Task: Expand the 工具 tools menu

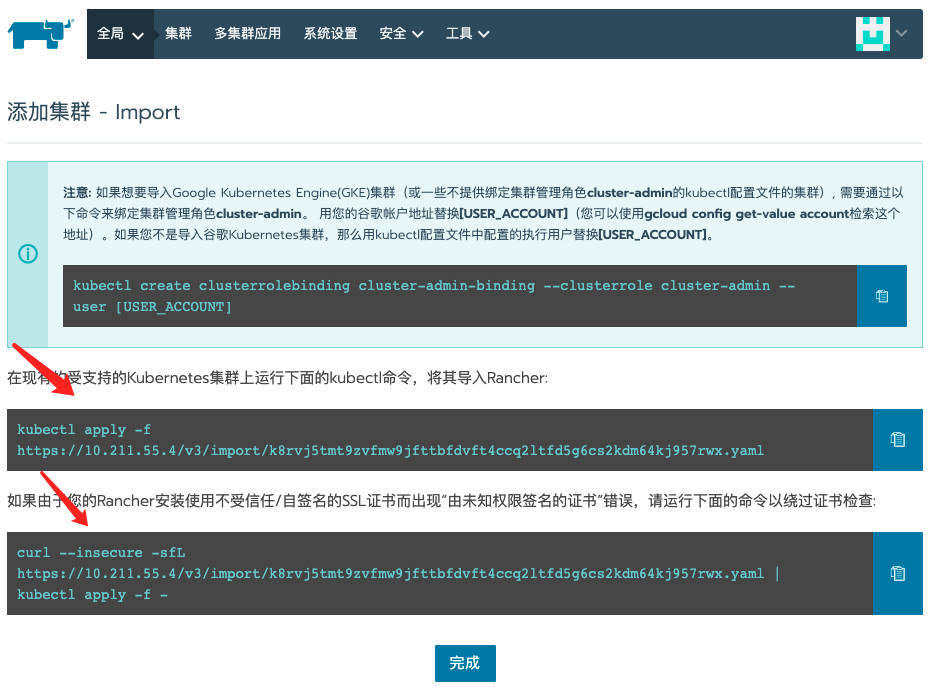Action: 467,34
